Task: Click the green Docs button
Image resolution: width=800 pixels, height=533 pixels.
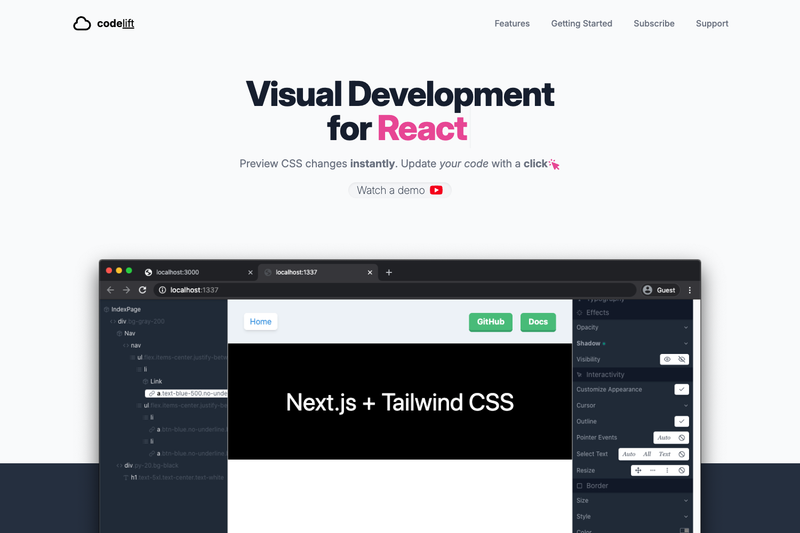Action: pos(538,322)
